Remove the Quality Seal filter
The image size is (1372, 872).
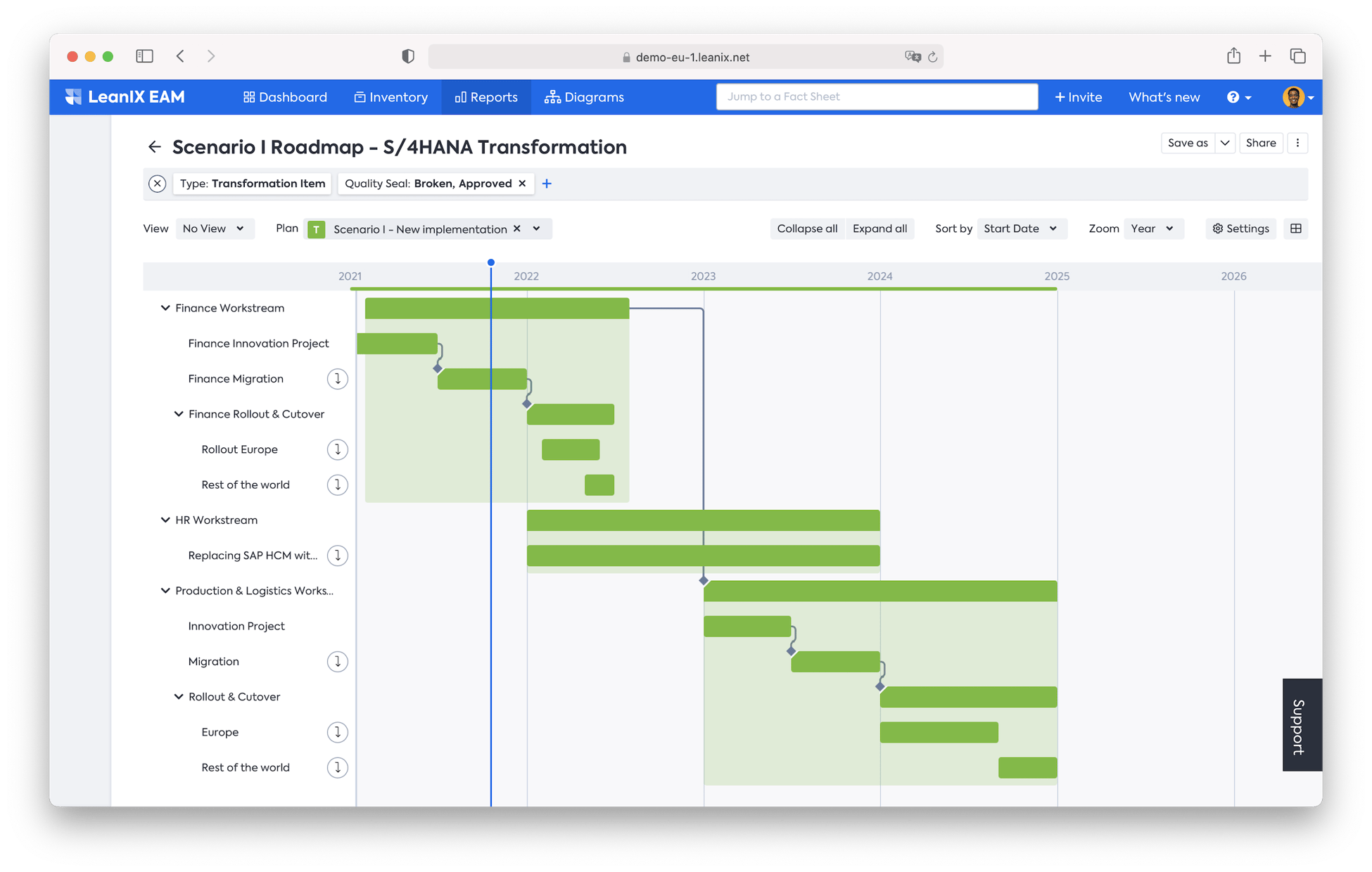coord(522,184)
